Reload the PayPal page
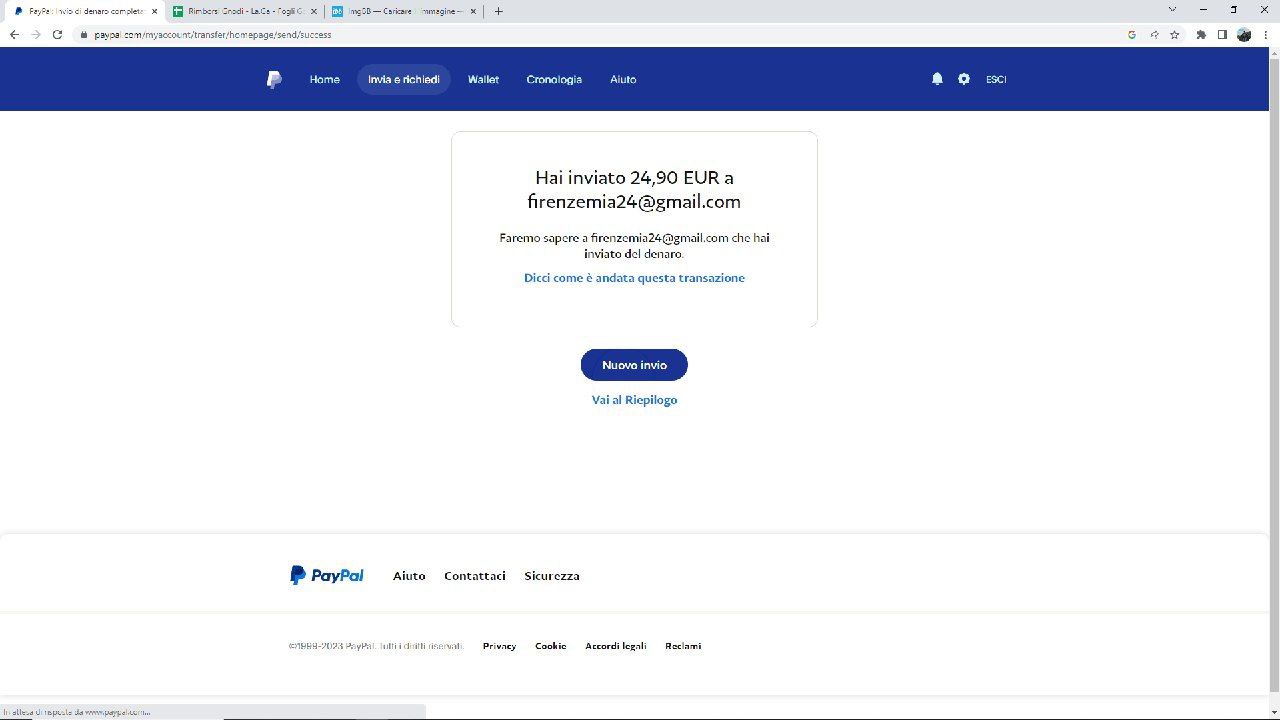Viewport: 1280px width, 720px height. pyautogui.click(x=57, y=34)
